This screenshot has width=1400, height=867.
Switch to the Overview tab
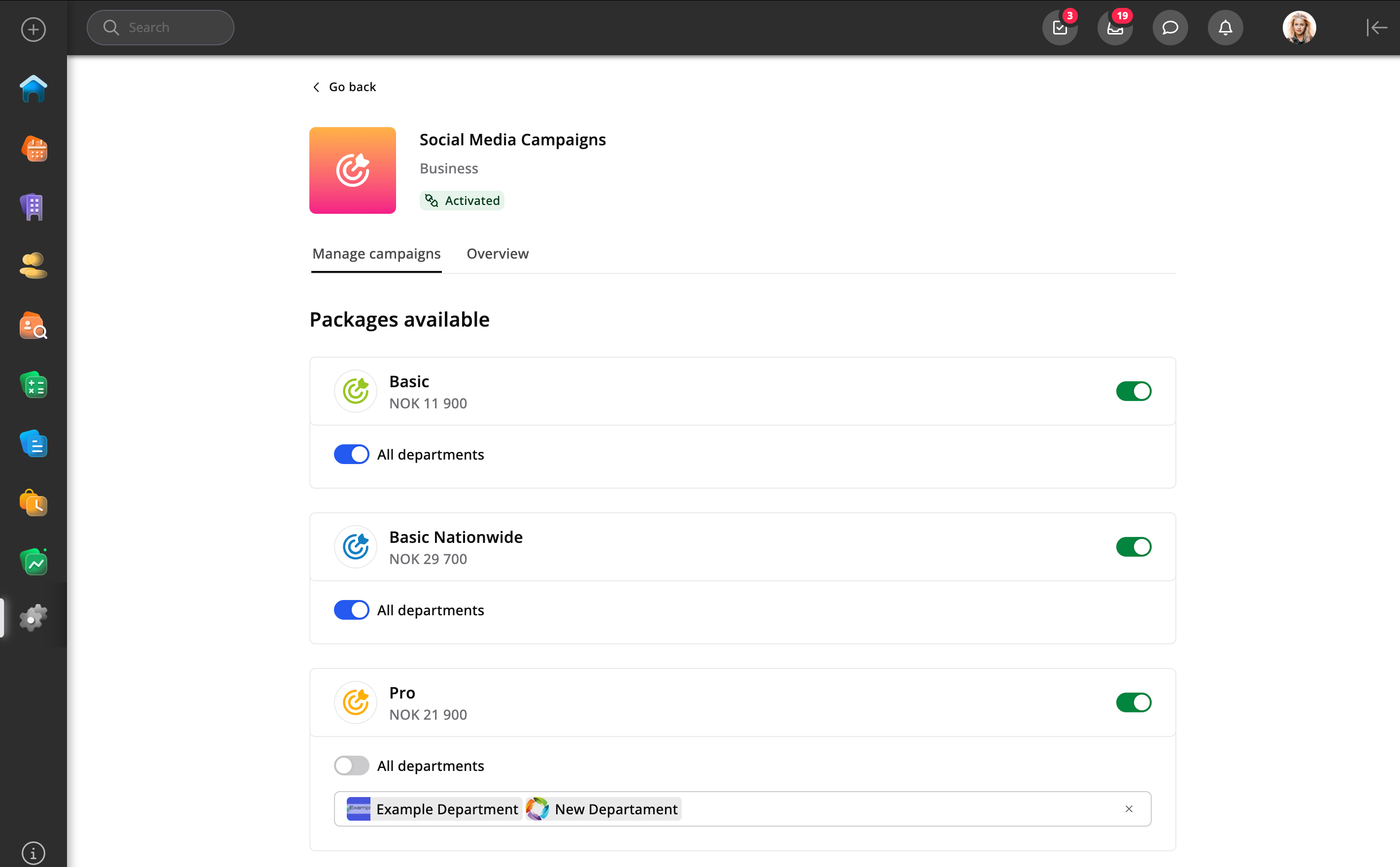click(497, 253)
